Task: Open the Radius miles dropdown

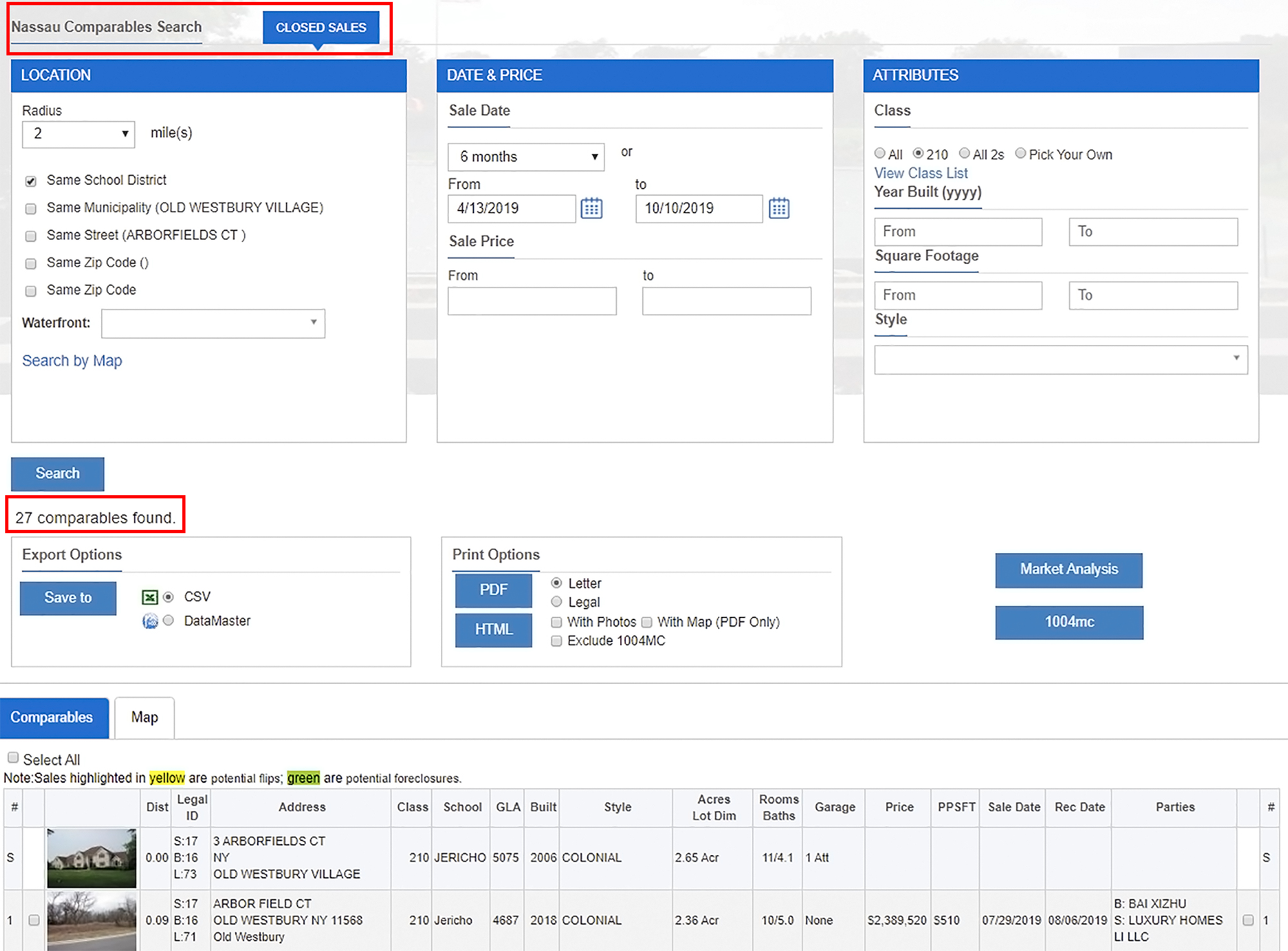Action: [x=79, y=134]
